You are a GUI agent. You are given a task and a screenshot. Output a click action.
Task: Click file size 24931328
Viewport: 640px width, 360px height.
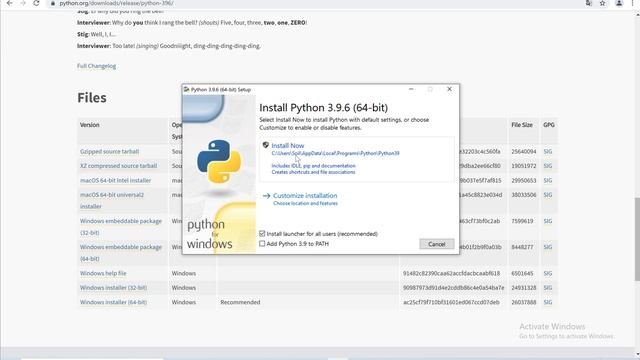tap(524, 288)
